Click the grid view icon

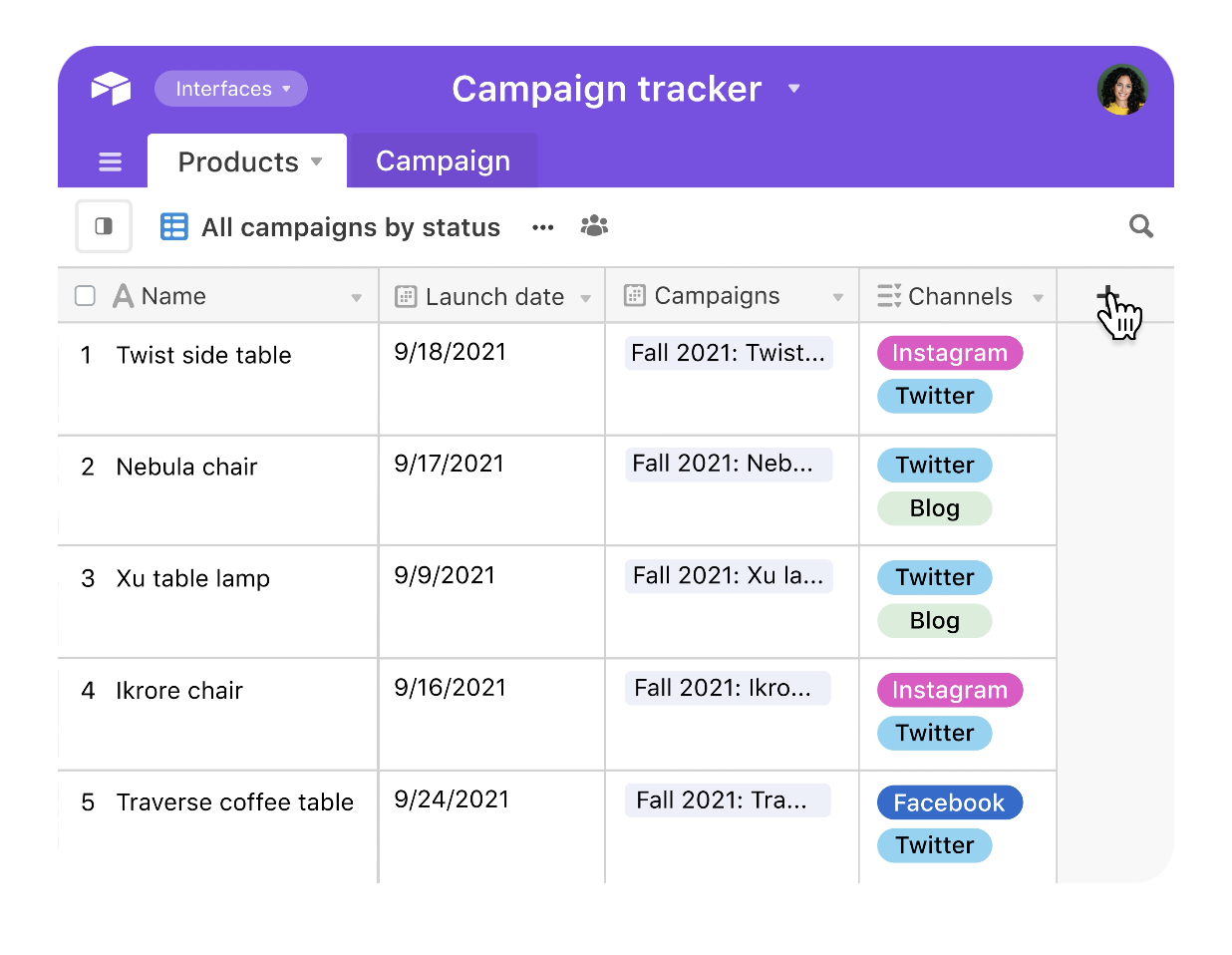coord(174,227)
